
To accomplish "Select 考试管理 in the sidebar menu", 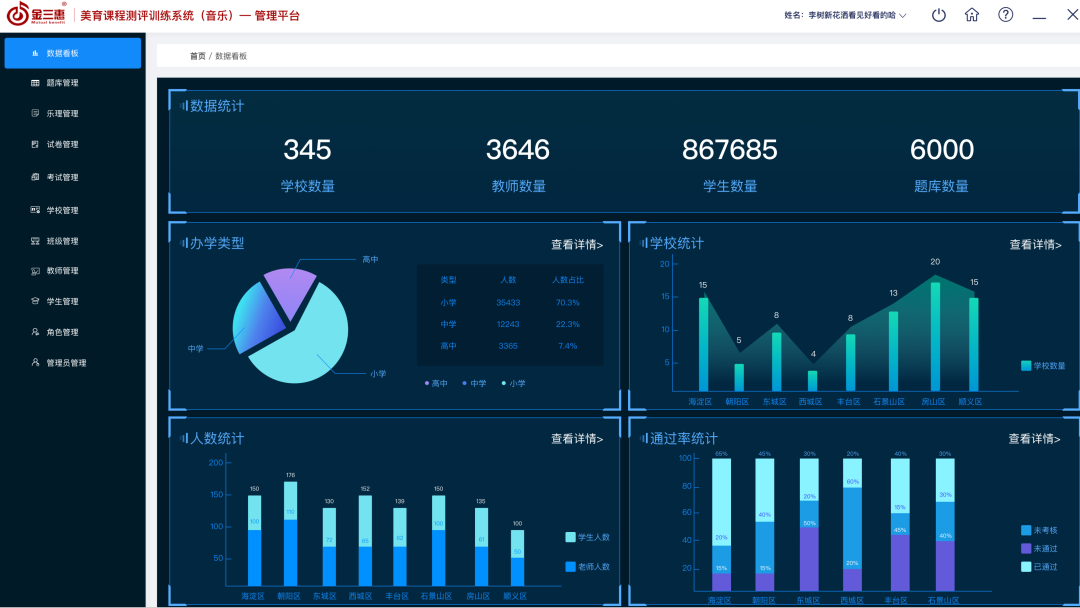I will [x=62, y=177].
